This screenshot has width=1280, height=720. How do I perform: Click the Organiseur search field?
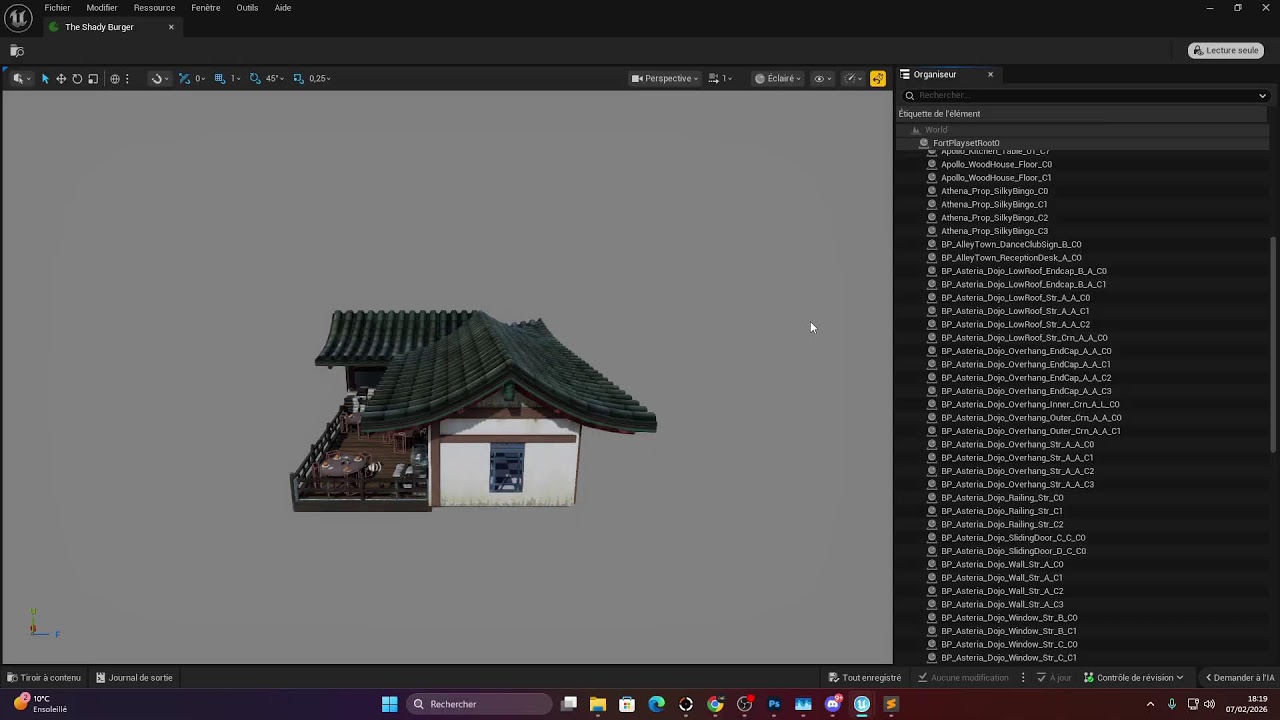coord(1084,95)
